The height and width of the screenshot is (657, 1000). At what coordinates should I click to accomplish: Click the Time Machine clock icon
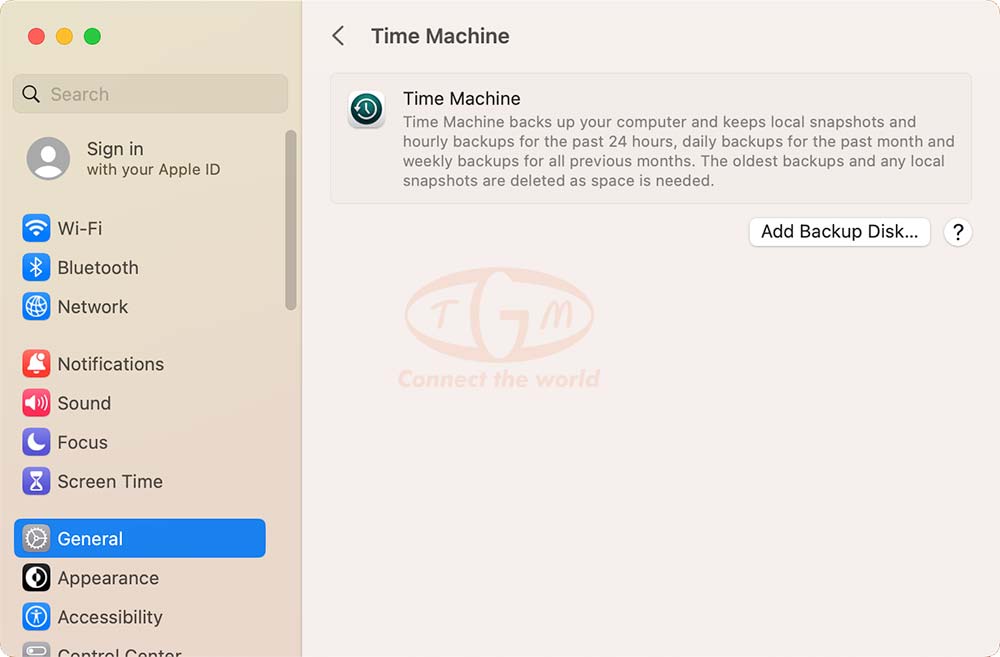click(x=366, y=109)
